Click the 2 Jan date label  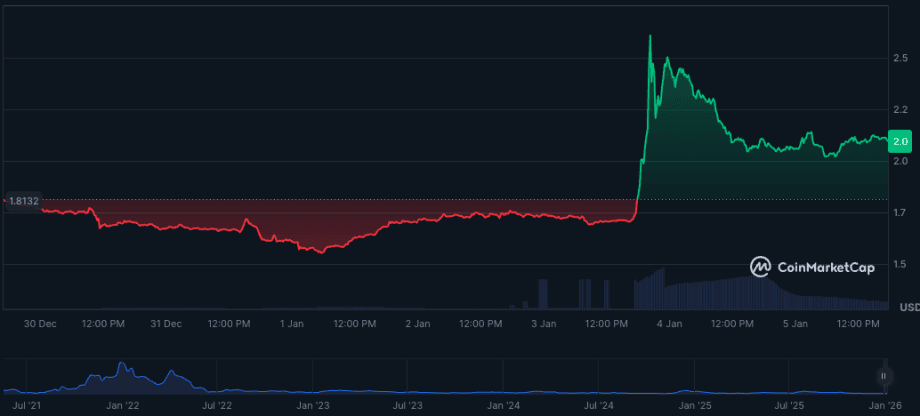418,324
